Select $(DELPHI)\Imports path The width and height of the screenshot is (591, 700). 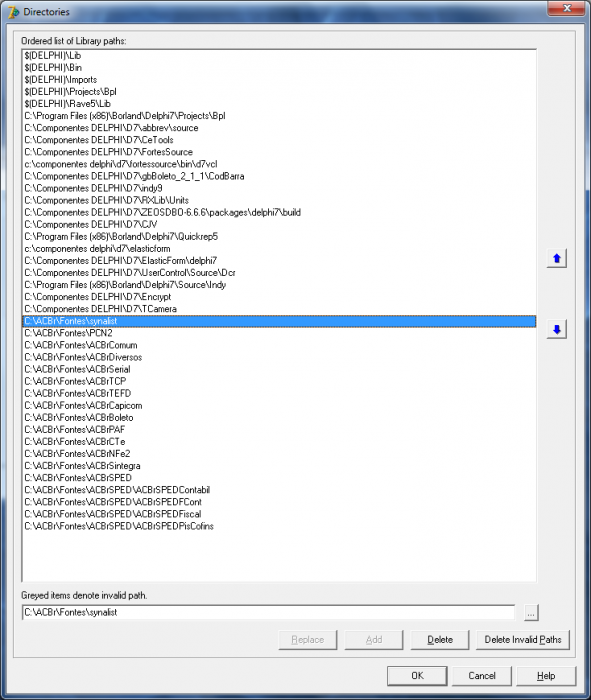pyautogui.click(x=279, y=80)
